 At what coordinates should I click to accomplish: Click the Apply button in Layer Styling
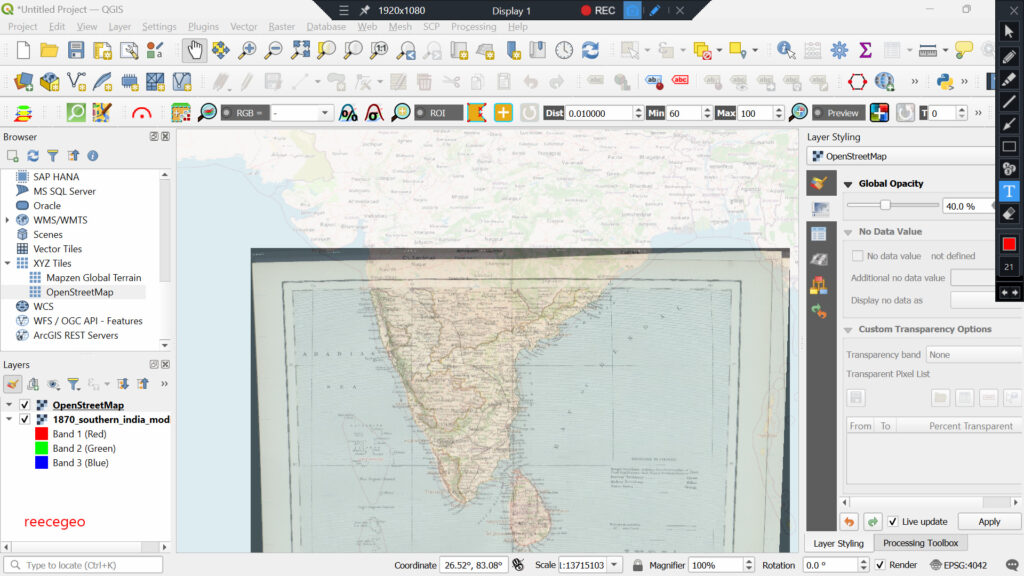(989, 522)
